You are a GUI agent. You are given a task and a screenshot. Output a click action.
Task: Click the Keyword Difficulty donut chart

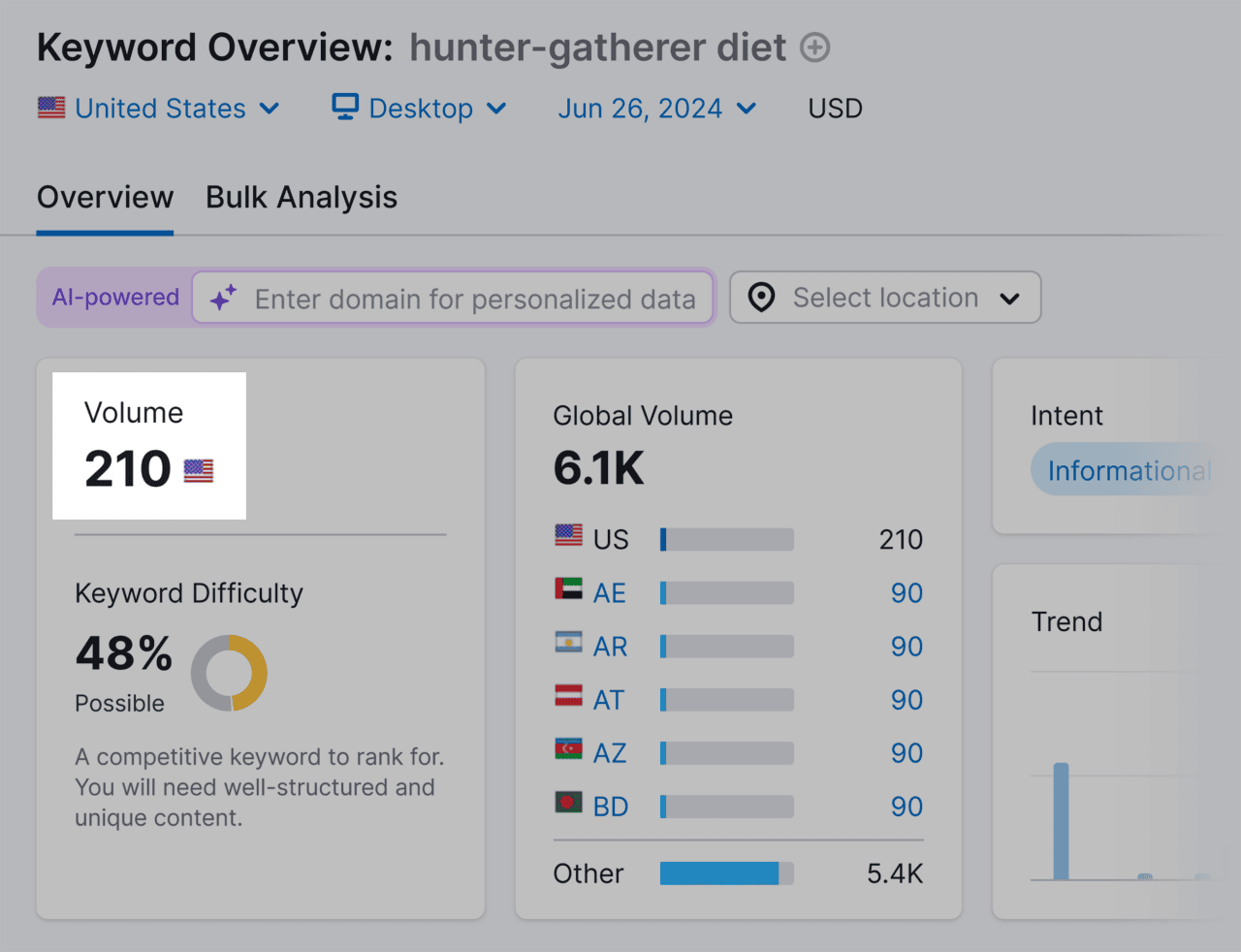229,673
